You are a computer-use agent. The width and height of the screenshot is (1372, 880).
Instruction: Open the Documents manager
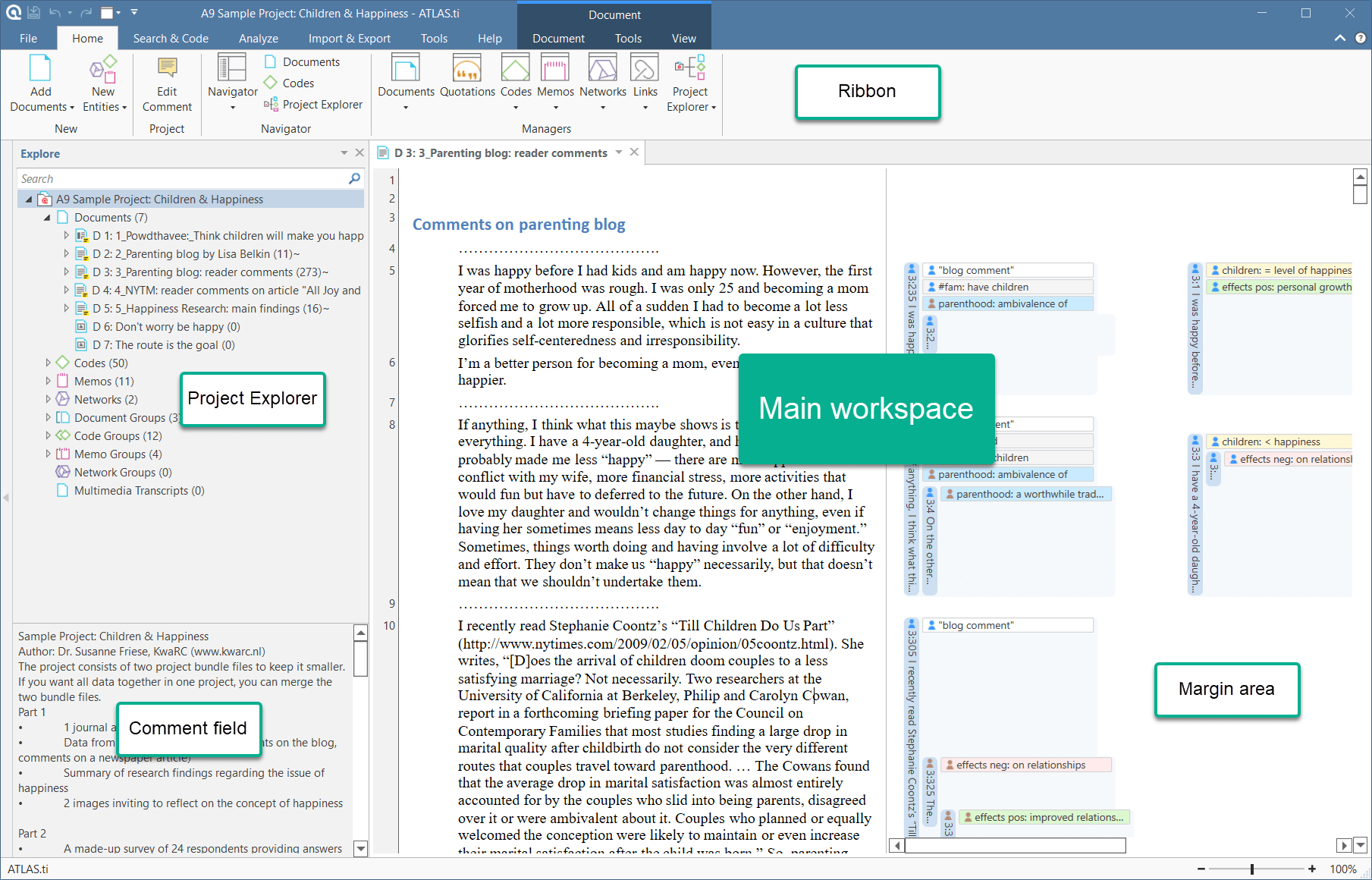point(406,83)
